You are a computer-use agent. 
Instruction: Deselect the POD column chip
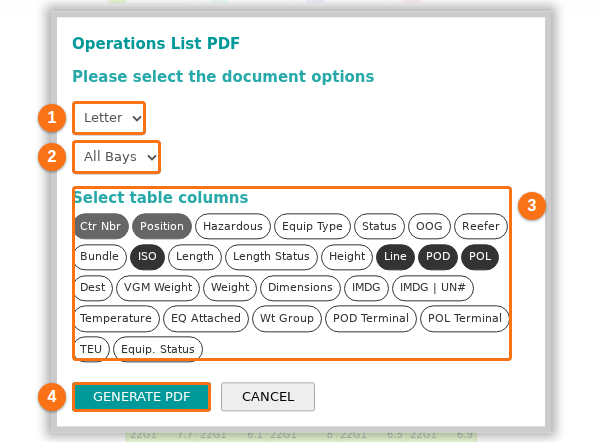(x=438, y=257)
